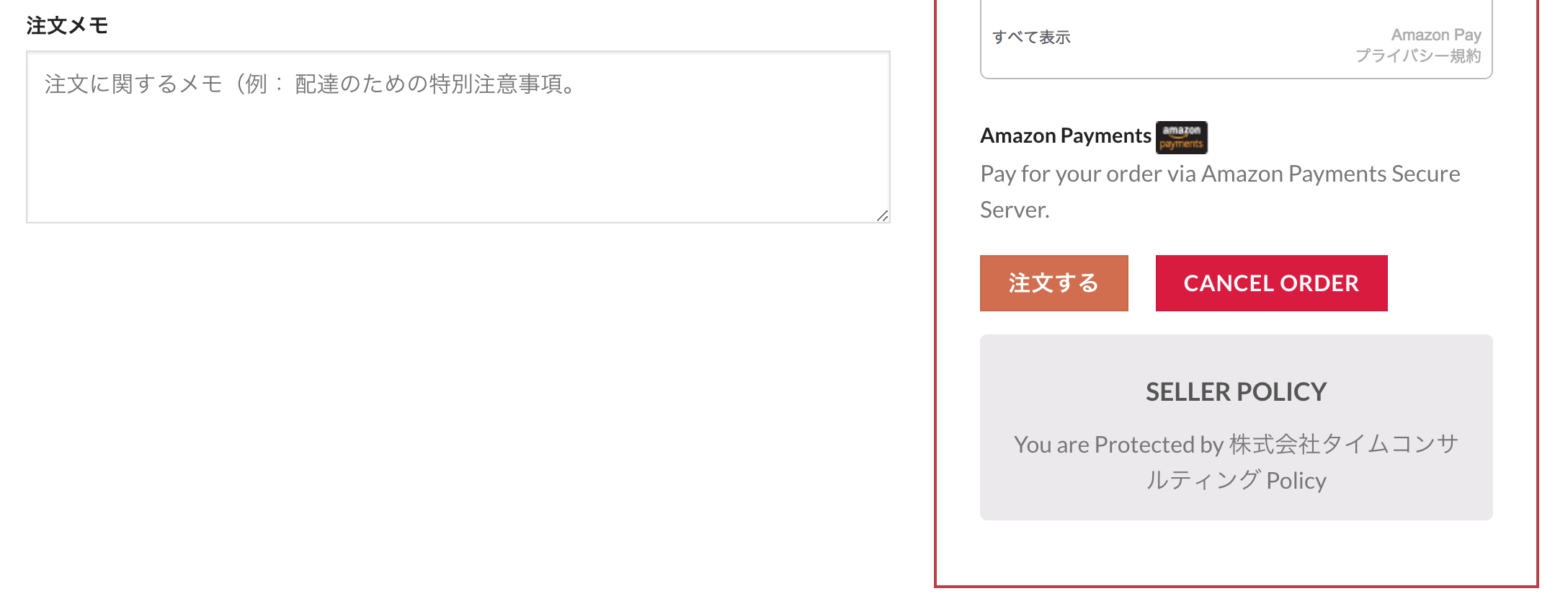The width and height of the screenshot is (1568, 604).
Task: Click the Amazon Pay link text
Action: tap(1435, 35)
